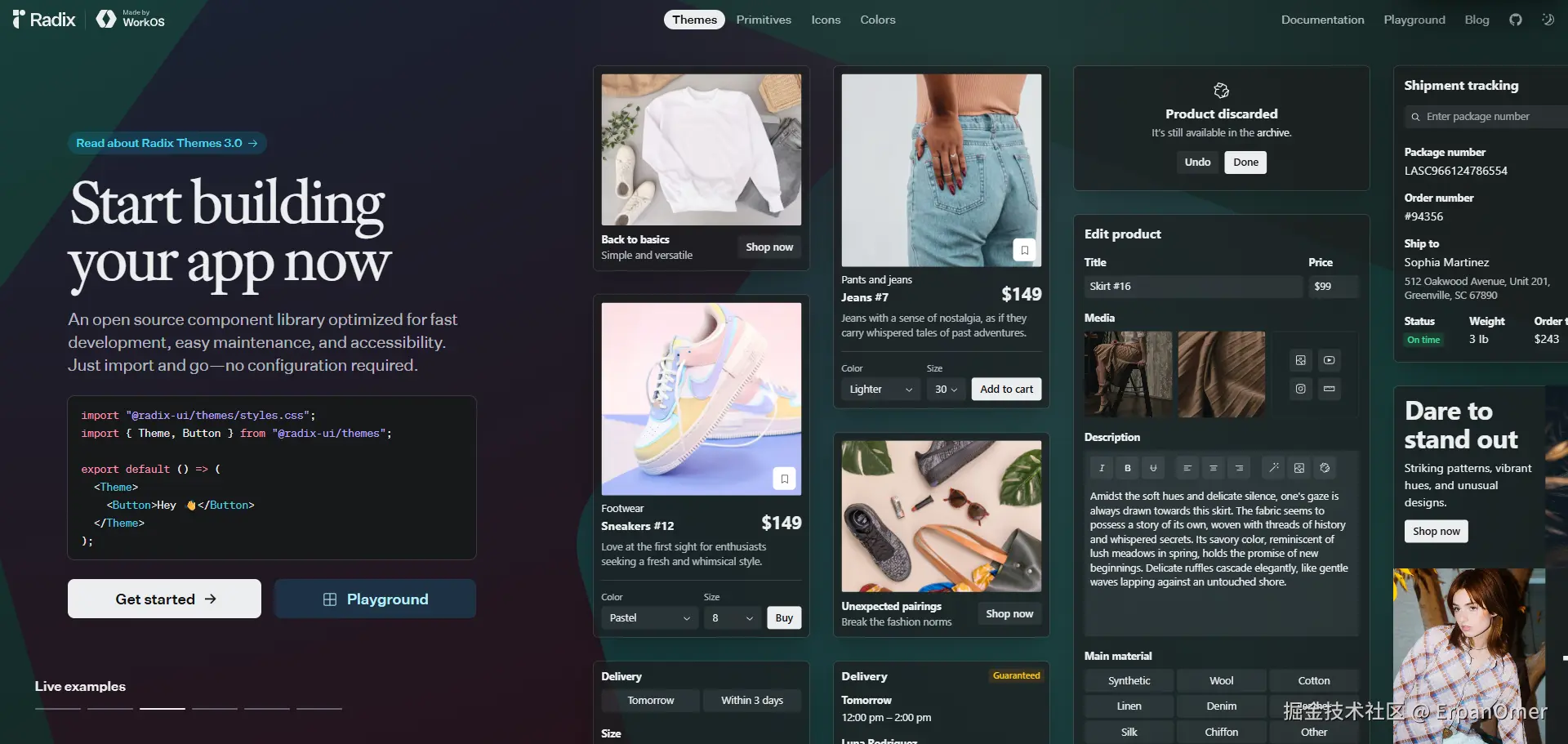This screenshot has height=744, width=1568.
Task: Click the magic wand icon in Description toolbar
Action: pyautogui.click(x=1273, y=468)
